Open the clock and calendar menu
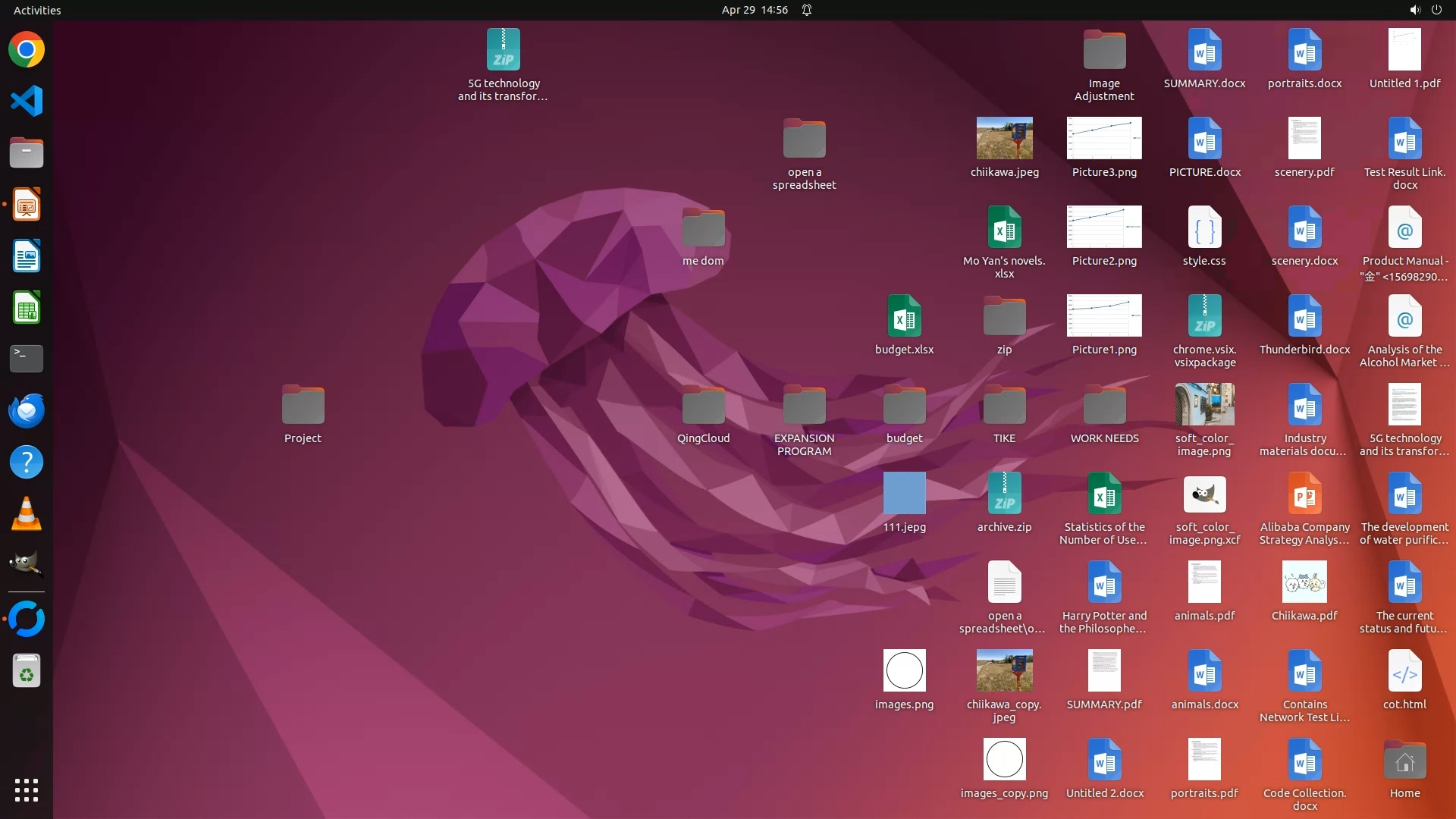 (x=754, y=10)
